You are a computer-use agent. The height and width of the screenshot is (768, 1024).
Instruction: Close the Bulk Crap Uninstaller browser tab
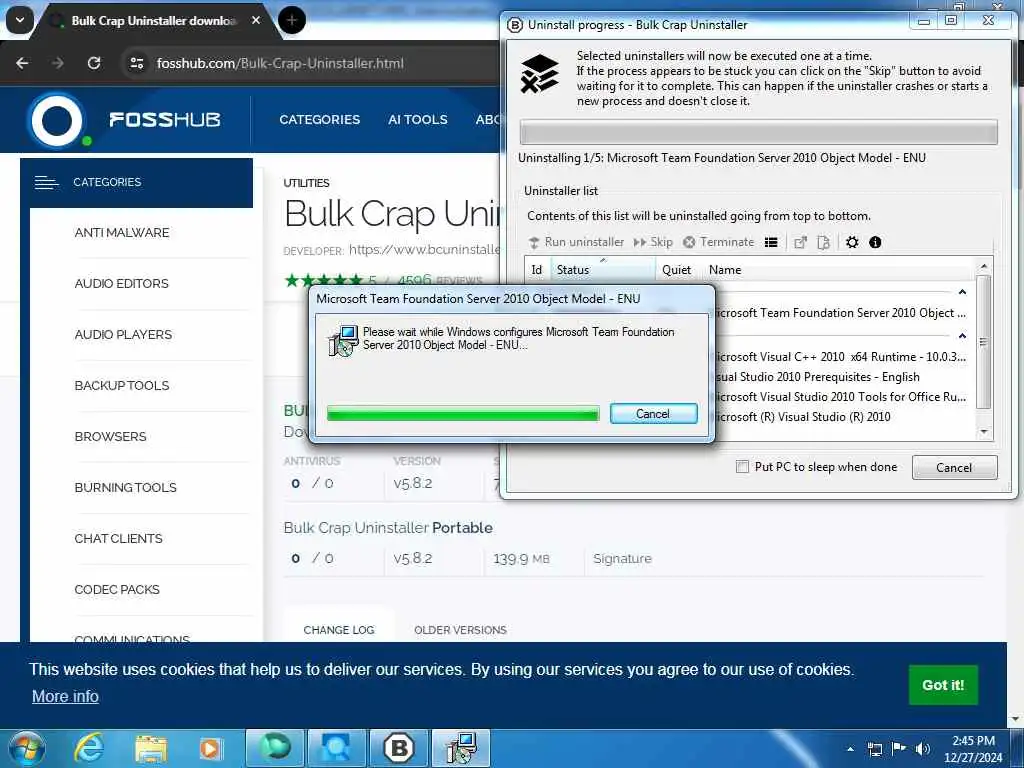256,20
